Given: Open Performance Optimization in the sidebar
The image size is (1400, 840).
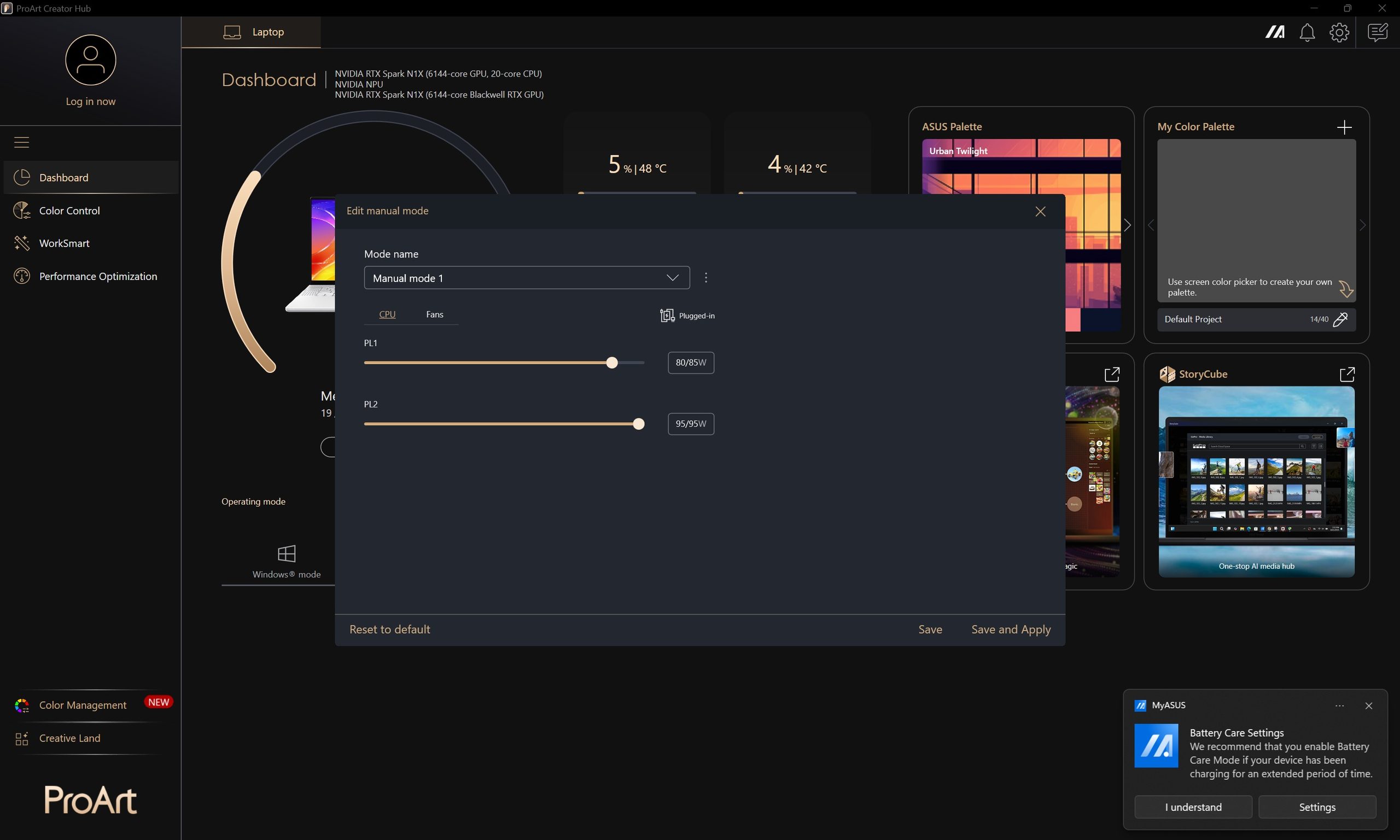Looking at the screenshot, I should (91, 276).
